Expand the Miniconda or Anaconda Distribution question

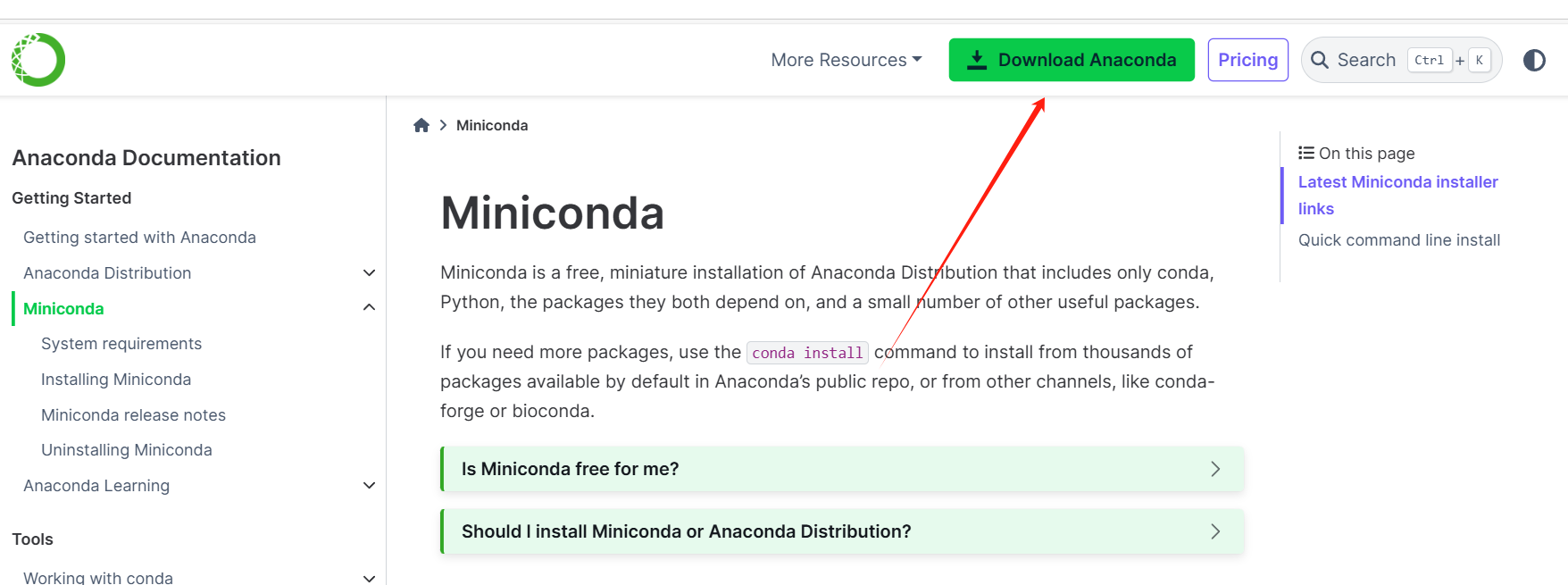click(842, 531)
